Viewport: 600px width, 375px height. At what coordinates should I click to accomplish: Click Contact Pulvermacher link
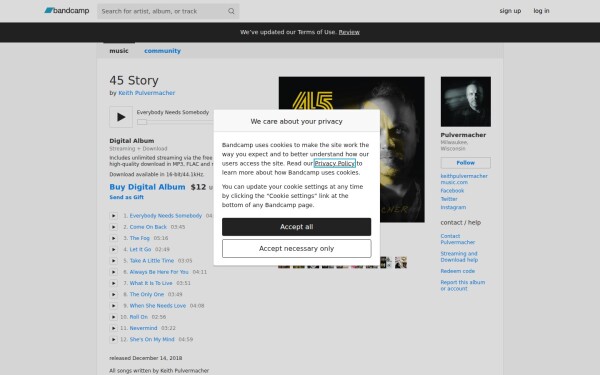tap(458, 239)
